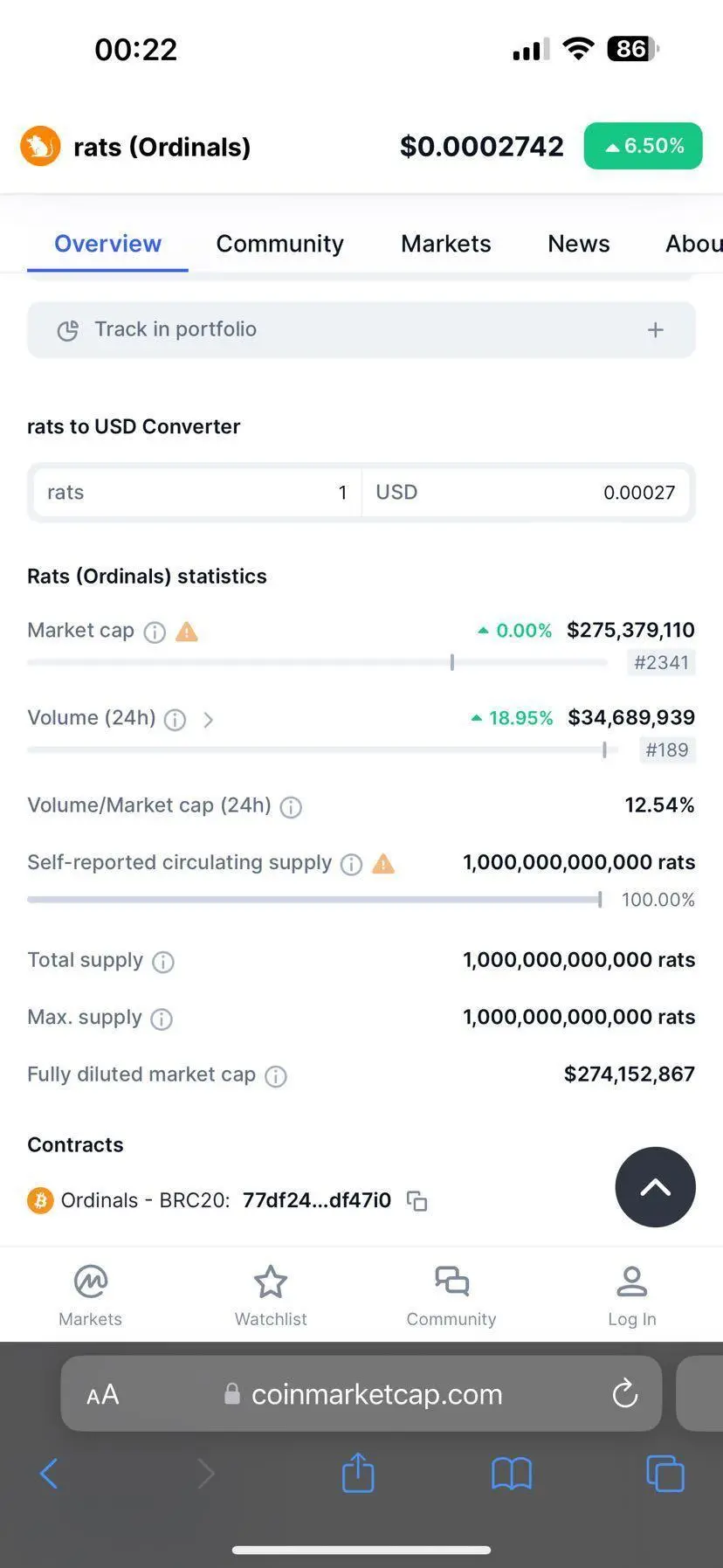Expand Volume (24h) details chevron
Image resolution: width=723 pixels, height=1568 pixels.
208,720
